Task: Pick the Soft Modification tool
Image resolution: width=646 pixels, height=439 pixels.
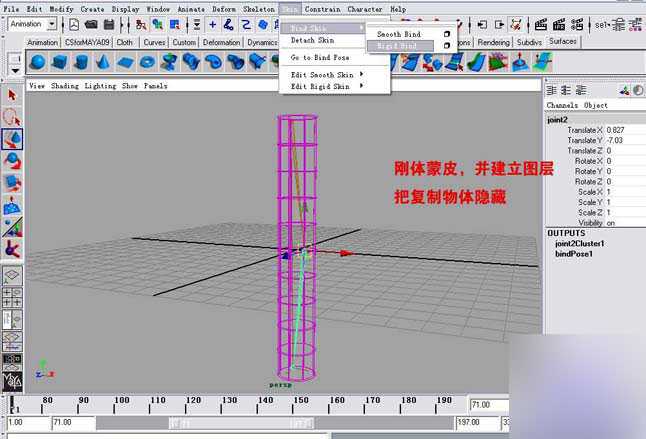Action: [12, 205]
